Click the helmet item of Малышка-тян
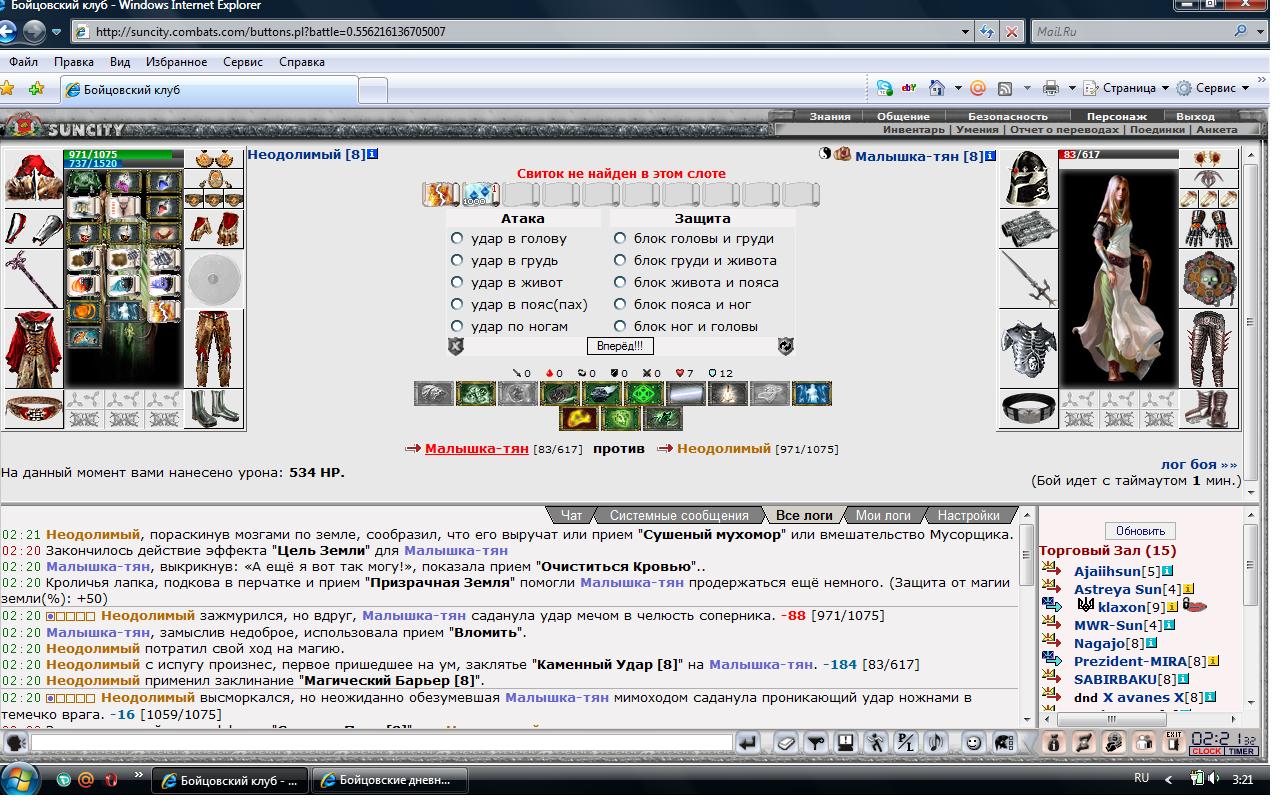This screenshot has height=800, width=1280. (x=1027, y=179)
